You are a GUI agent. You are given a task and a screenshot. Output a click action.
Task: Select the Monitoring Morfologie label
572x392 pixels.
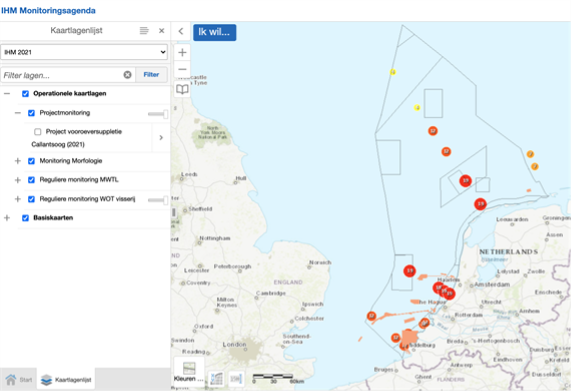(x=71, y=161)
